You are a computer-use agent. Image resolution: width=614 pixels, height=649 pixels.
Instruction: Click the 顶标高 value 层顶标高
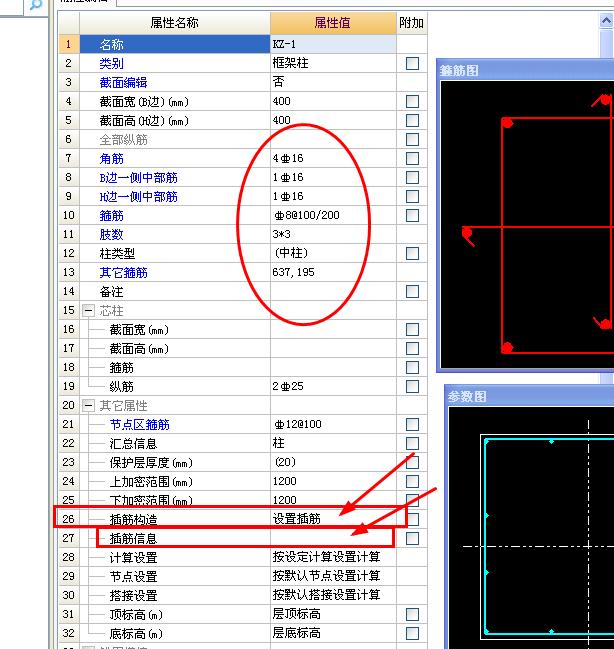tap(333, 614)
